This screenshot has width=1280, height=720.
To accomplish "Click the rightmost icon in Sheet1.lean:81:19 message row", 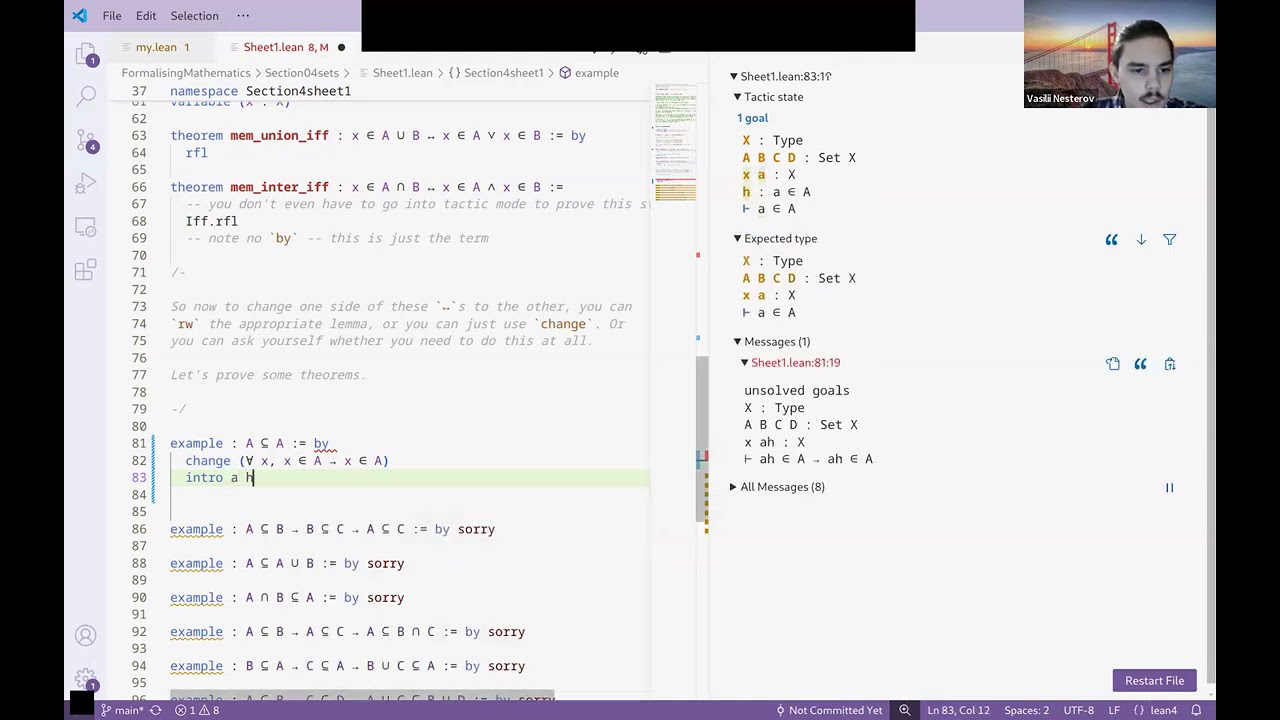I will tap(1169, 364).
